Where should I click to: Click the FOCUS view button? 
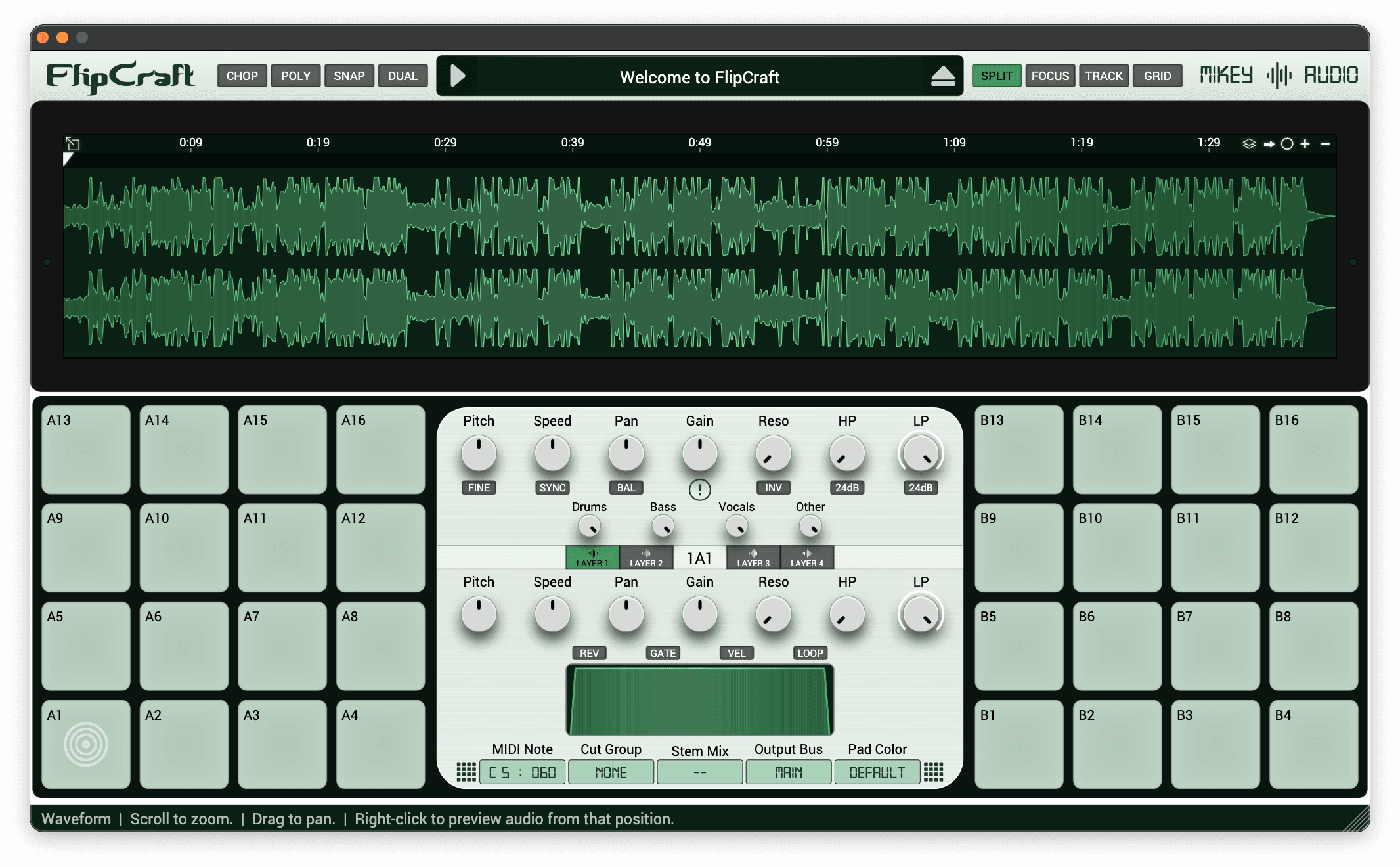coord(1049,76)
